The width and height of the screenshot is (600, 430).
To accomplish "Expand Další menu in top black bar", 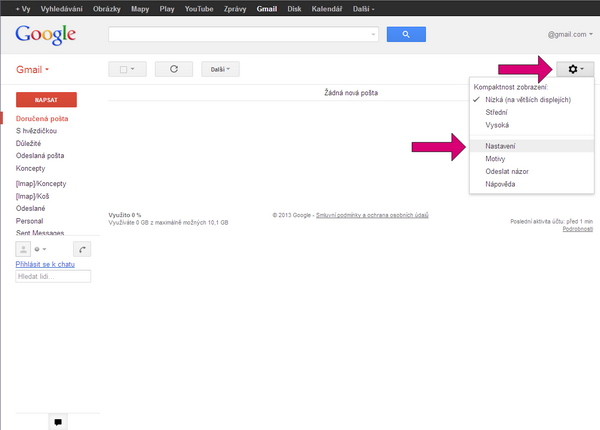I will click(x=364, y=9).
